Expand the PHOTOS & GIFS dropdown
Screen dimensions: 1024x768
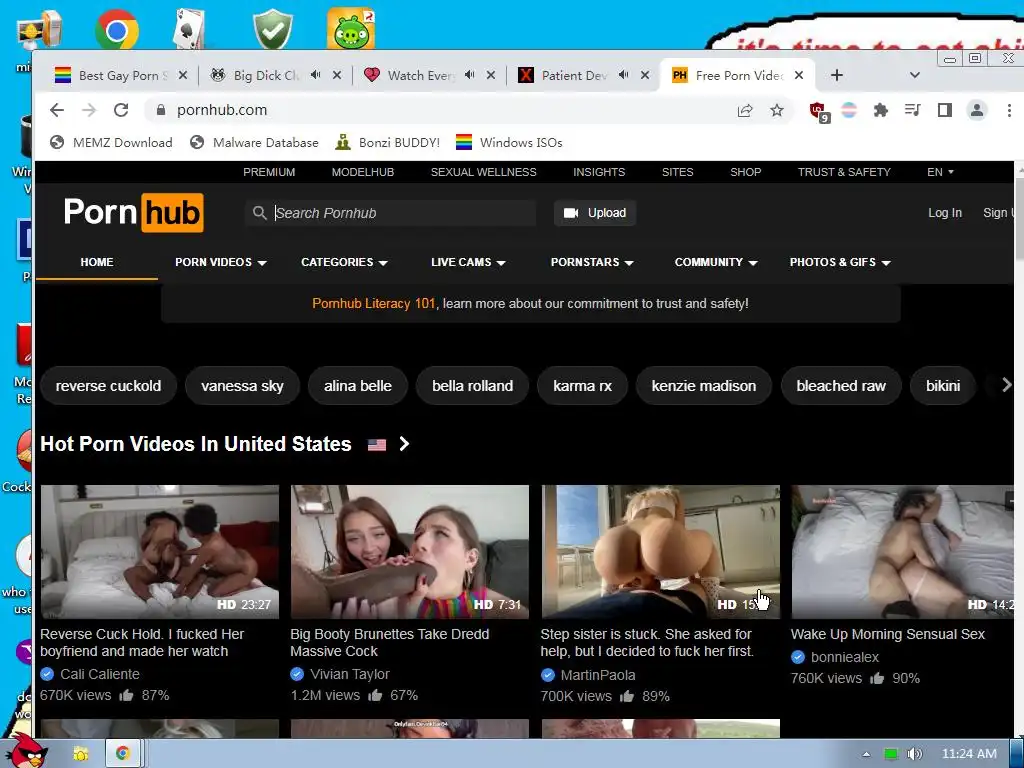pyautogui.click(x=840, y=262)
